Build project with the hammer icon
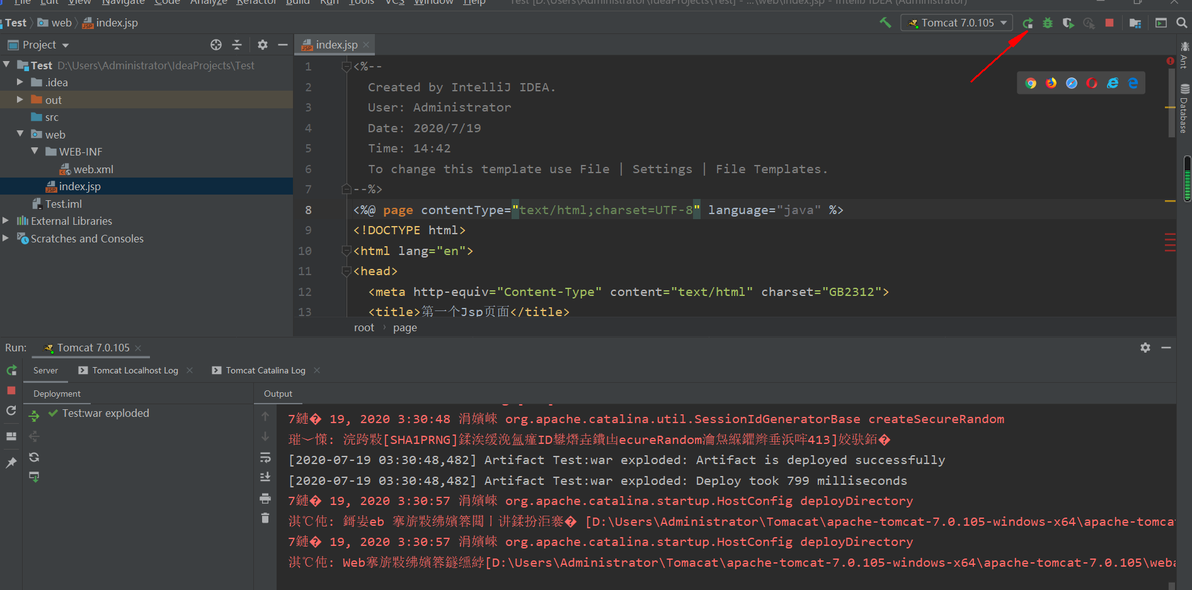This screenshot has height=590, width=1192. click(x=886, y=23)
